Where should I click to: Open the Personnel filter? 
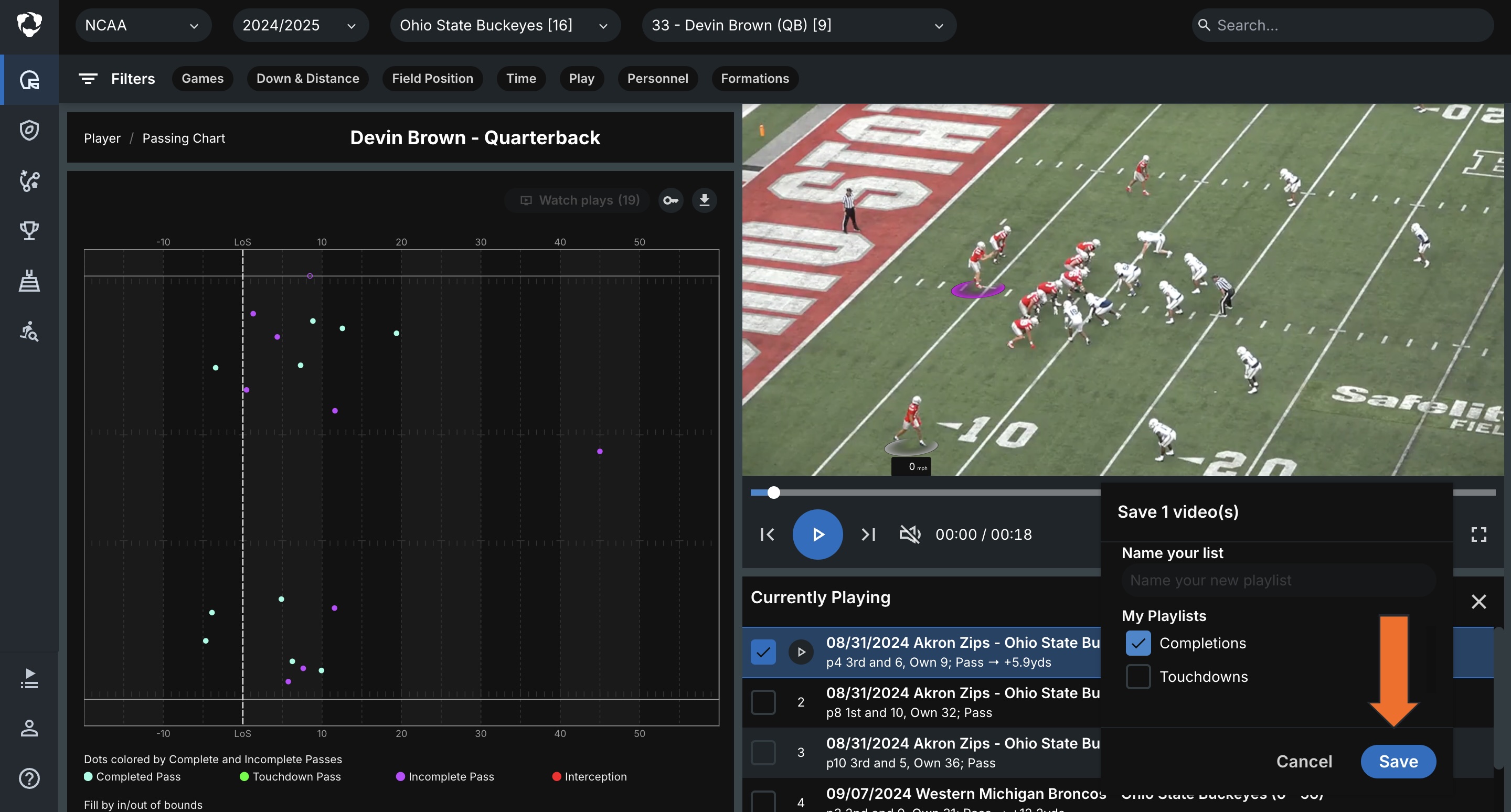click(657, 79)
